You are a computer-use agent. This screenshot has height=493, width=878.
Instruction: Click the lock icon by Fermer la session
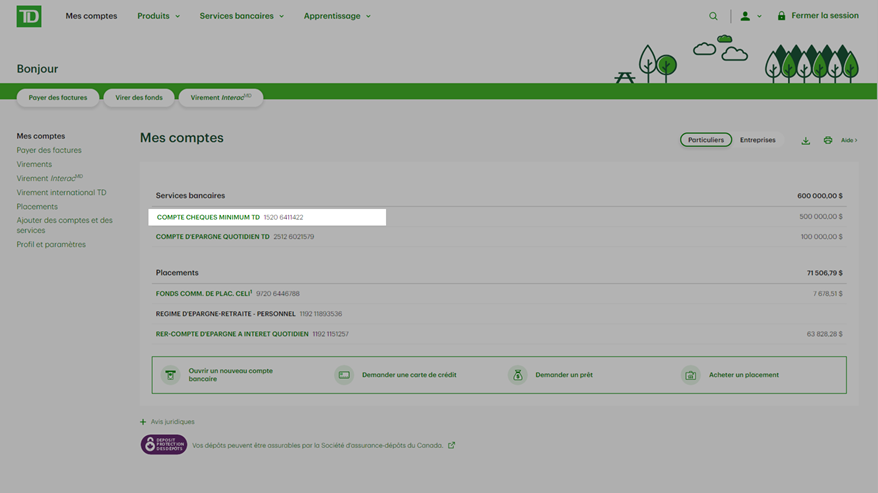coord(781,16)
